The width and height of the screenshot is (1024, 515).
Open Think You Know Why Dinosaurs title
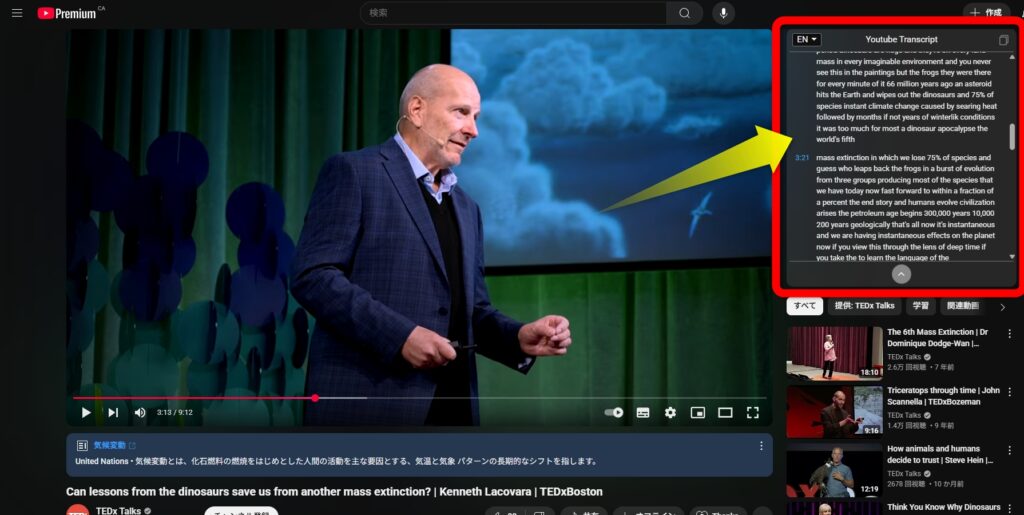943,507
